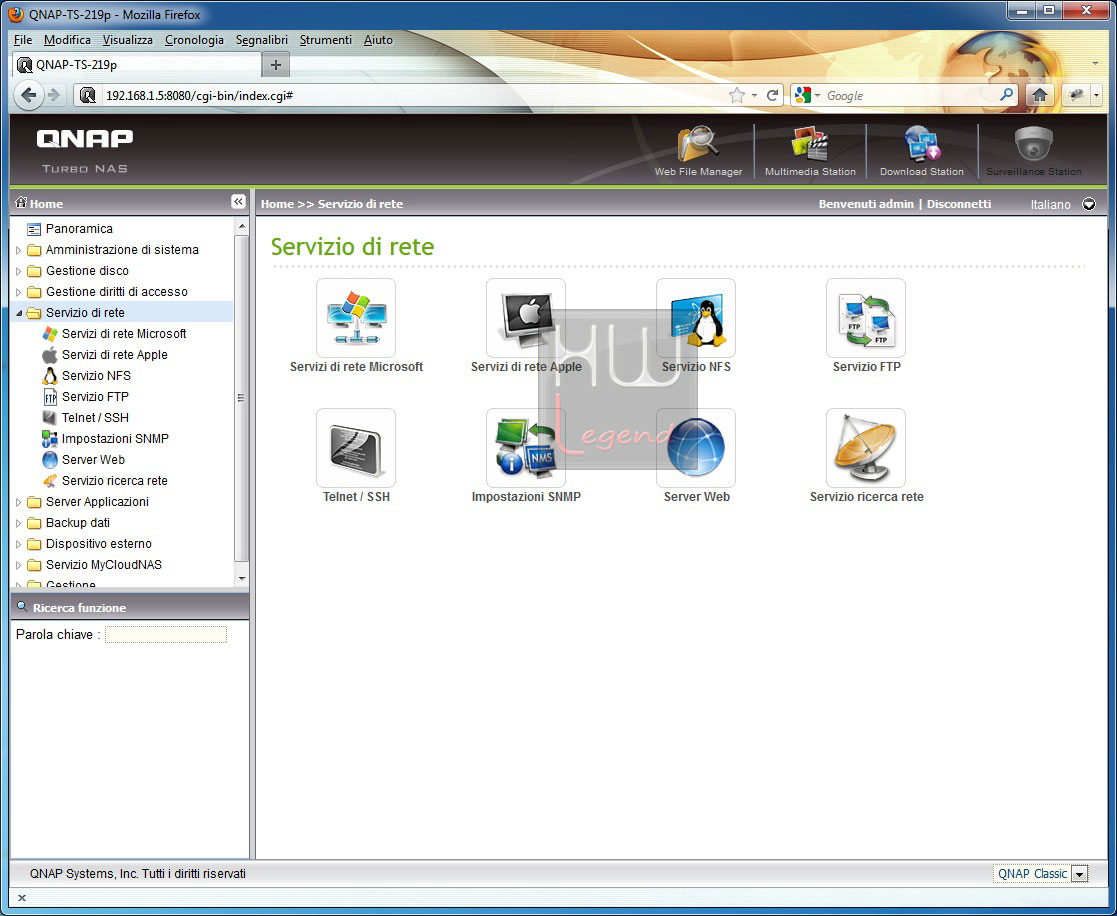Collapse Servizio di rete folder

tap(19, 313)
